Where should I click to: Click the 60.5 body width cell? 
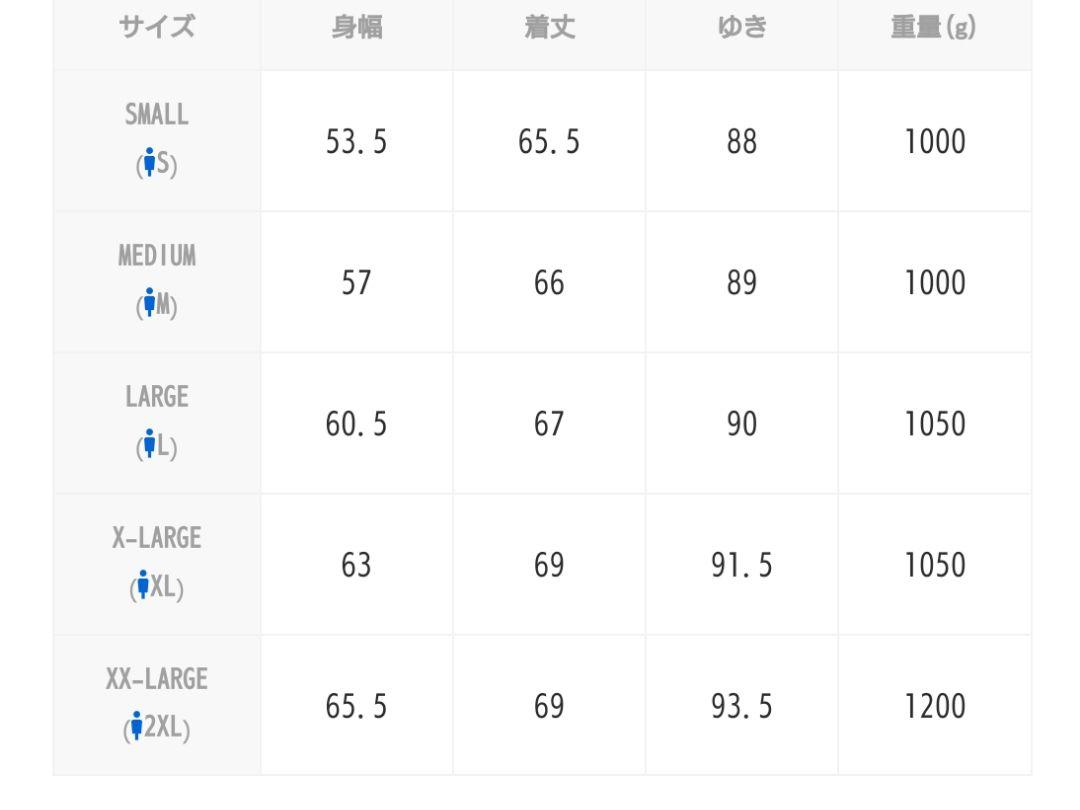point(357,423)
